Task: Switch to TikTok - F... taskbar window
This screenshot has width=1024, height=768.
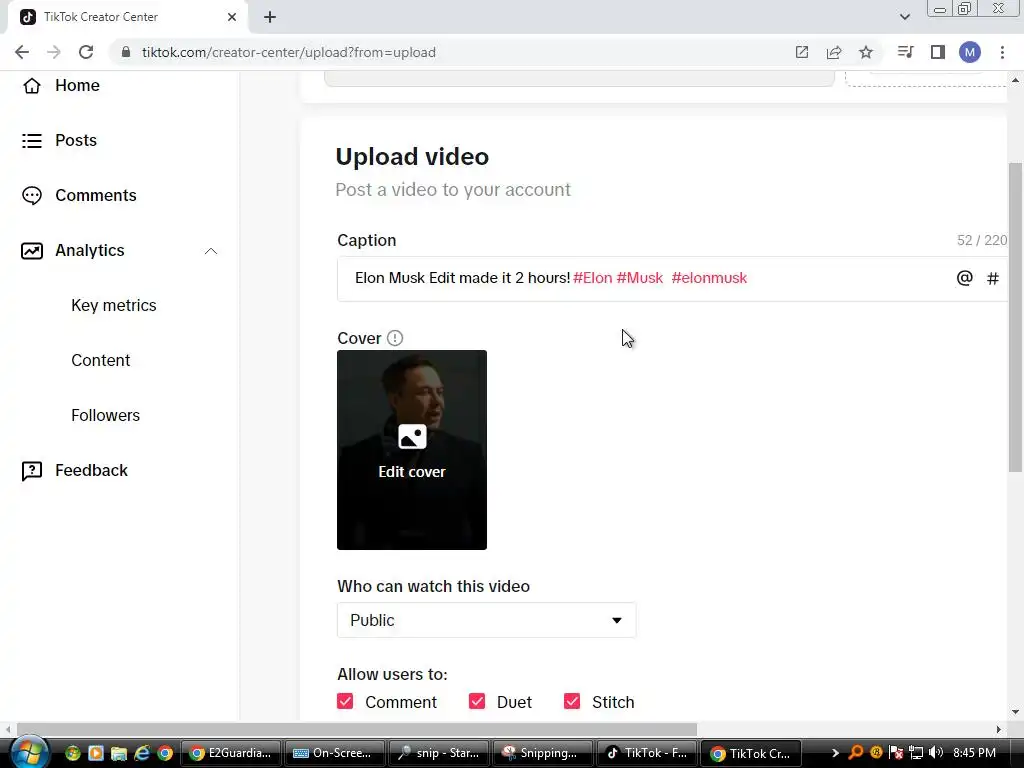Action: (x=647, y=753)
